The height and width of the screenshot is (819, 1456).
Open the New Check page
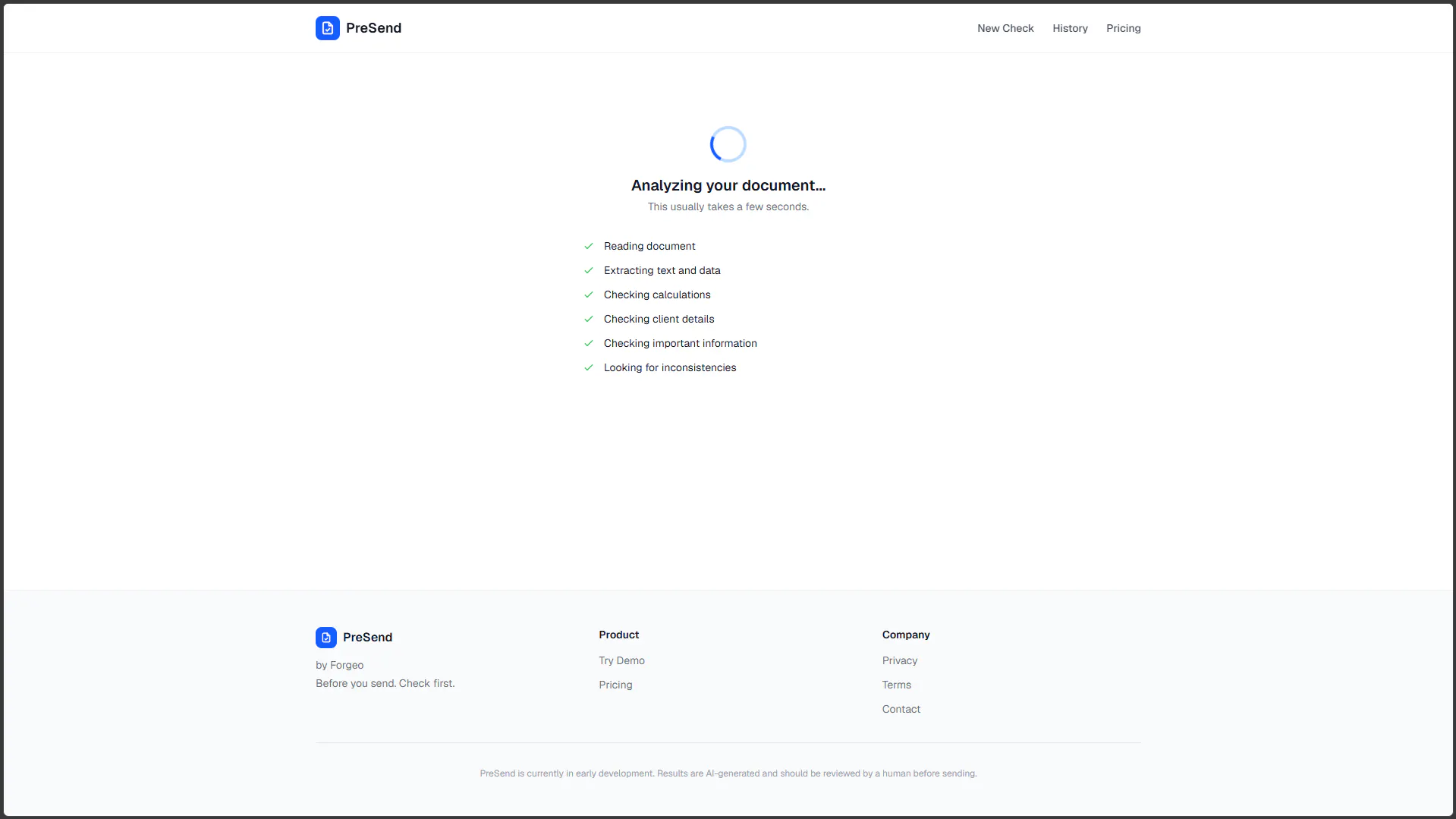(x=1005, y=28)
